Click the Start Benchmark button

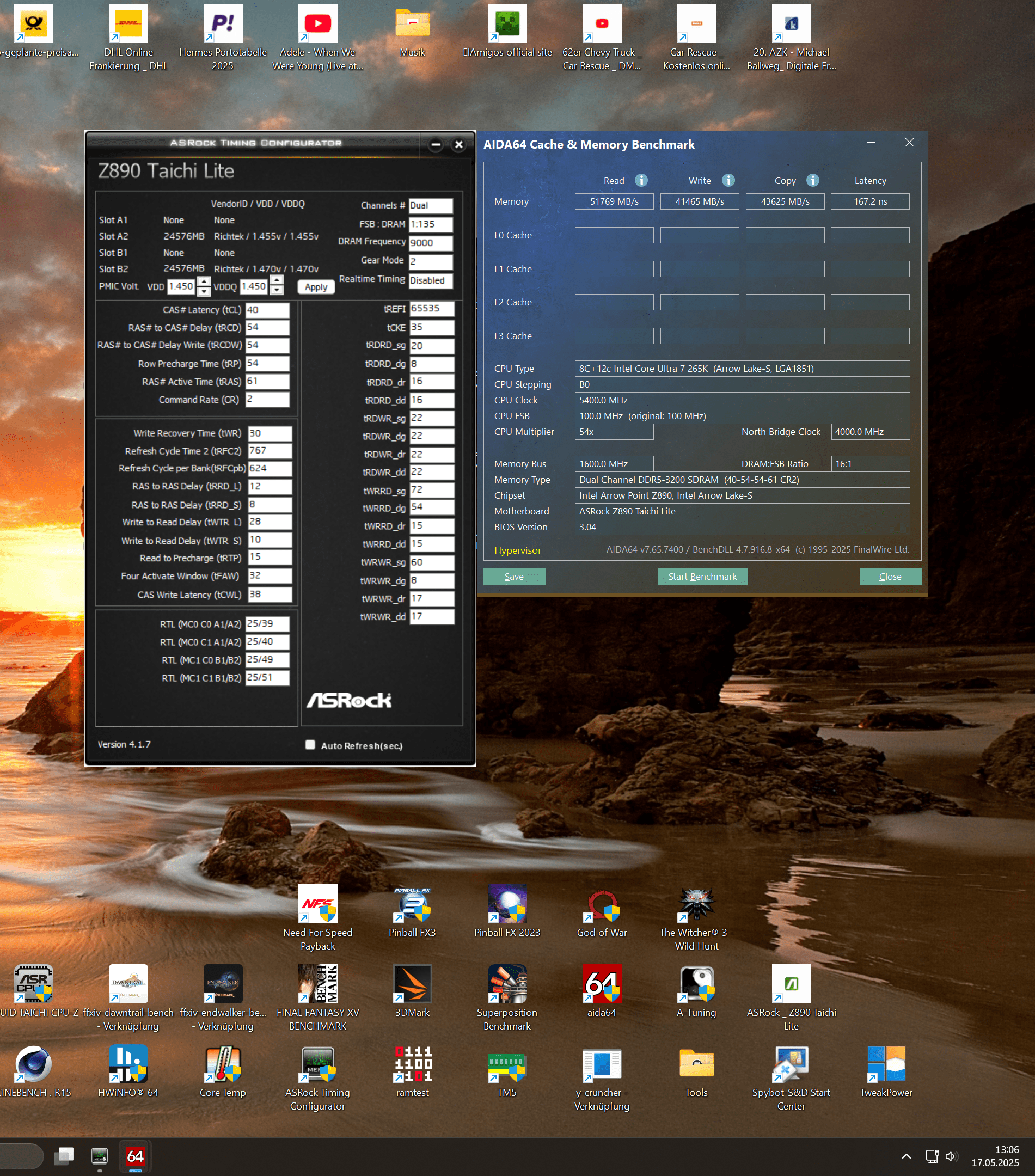[702, 577]
